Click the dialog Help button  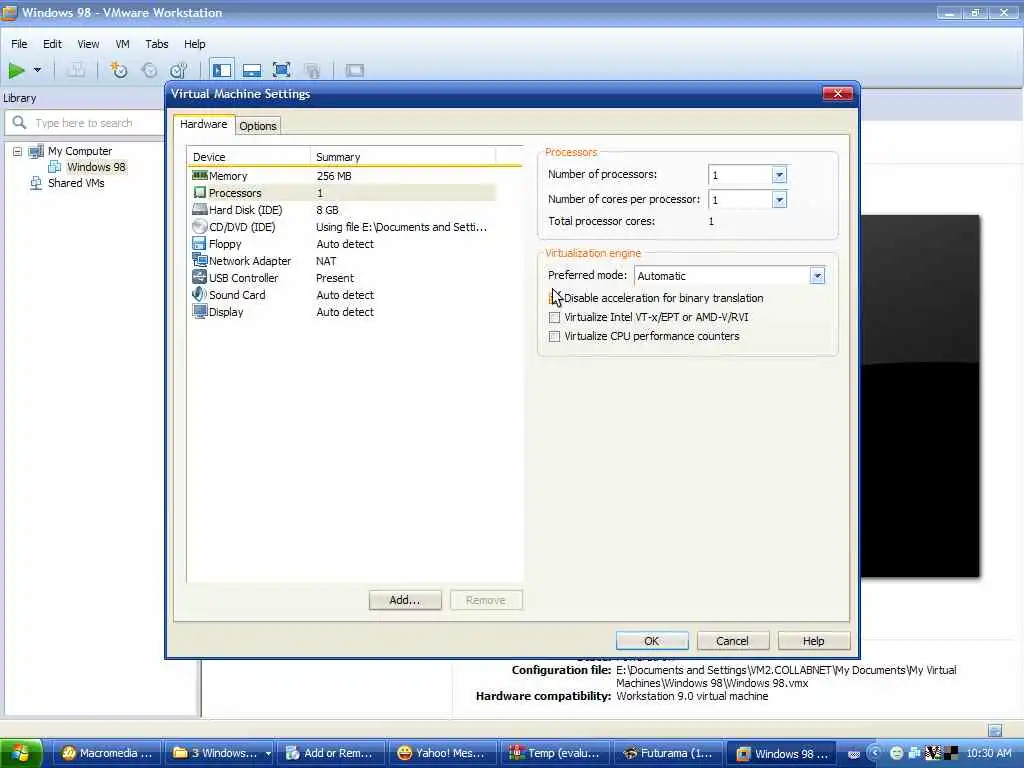click(x=814, y=641)
